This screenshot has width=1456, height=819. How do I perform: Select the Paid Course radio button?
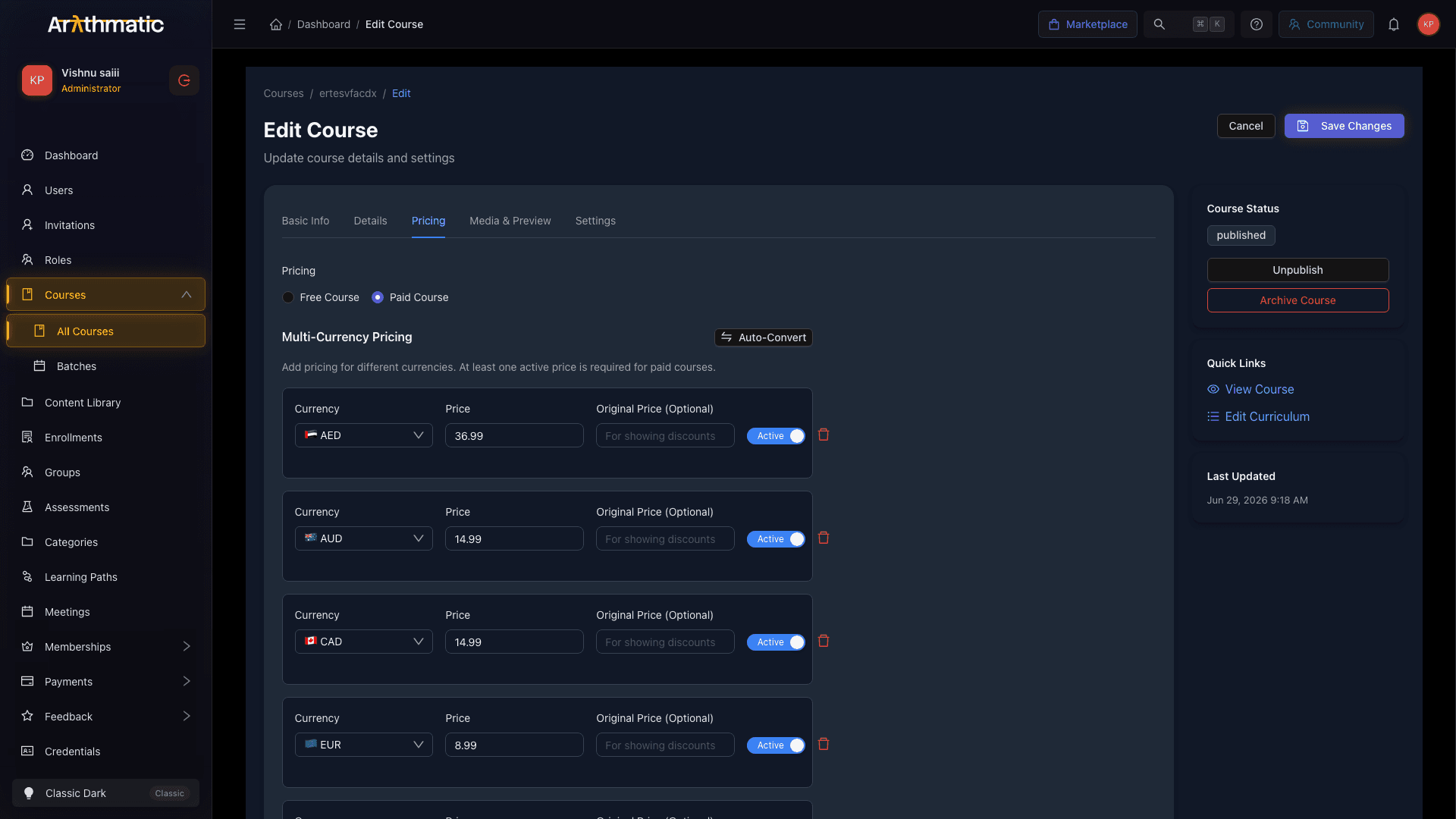(378, 297)
